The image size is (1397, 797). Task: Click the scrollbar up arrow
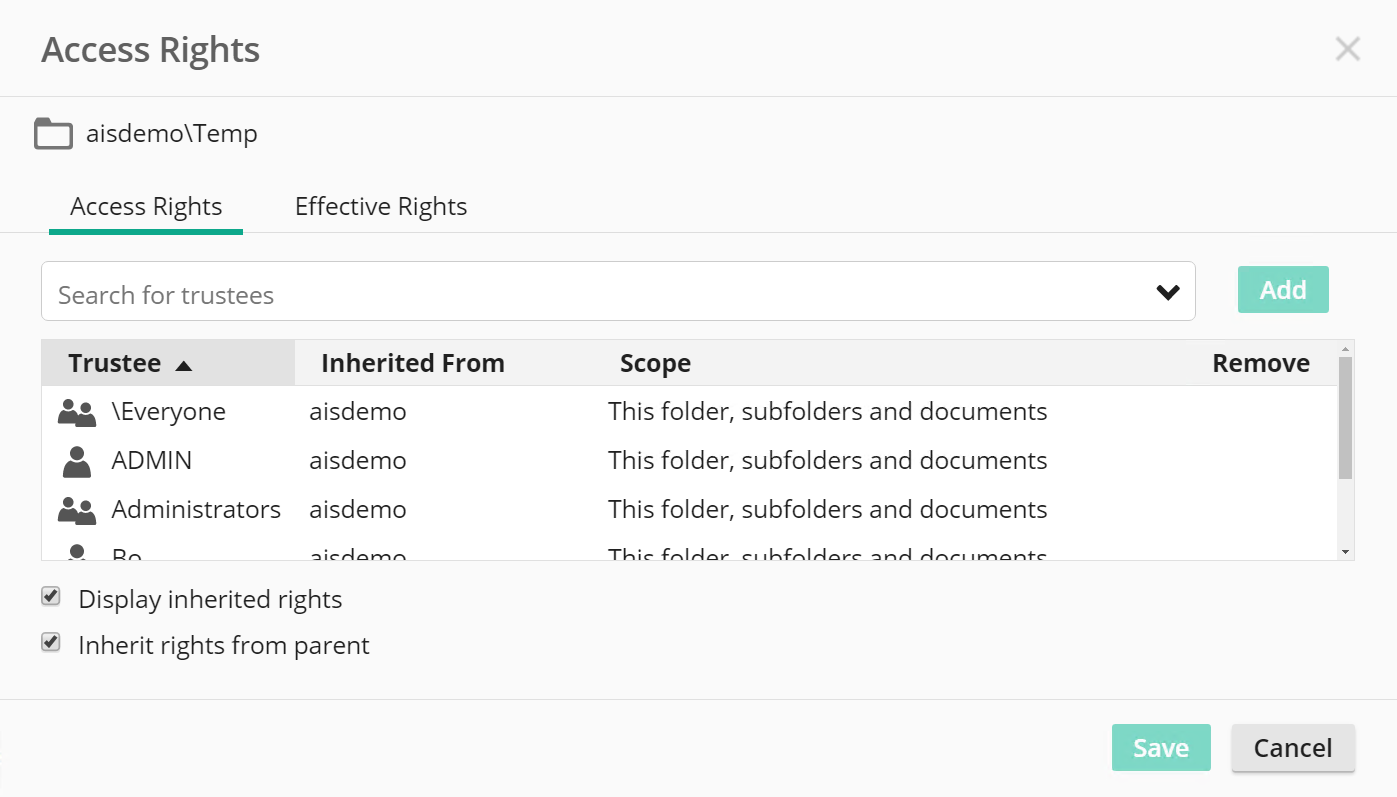[x=1345, y=347]
